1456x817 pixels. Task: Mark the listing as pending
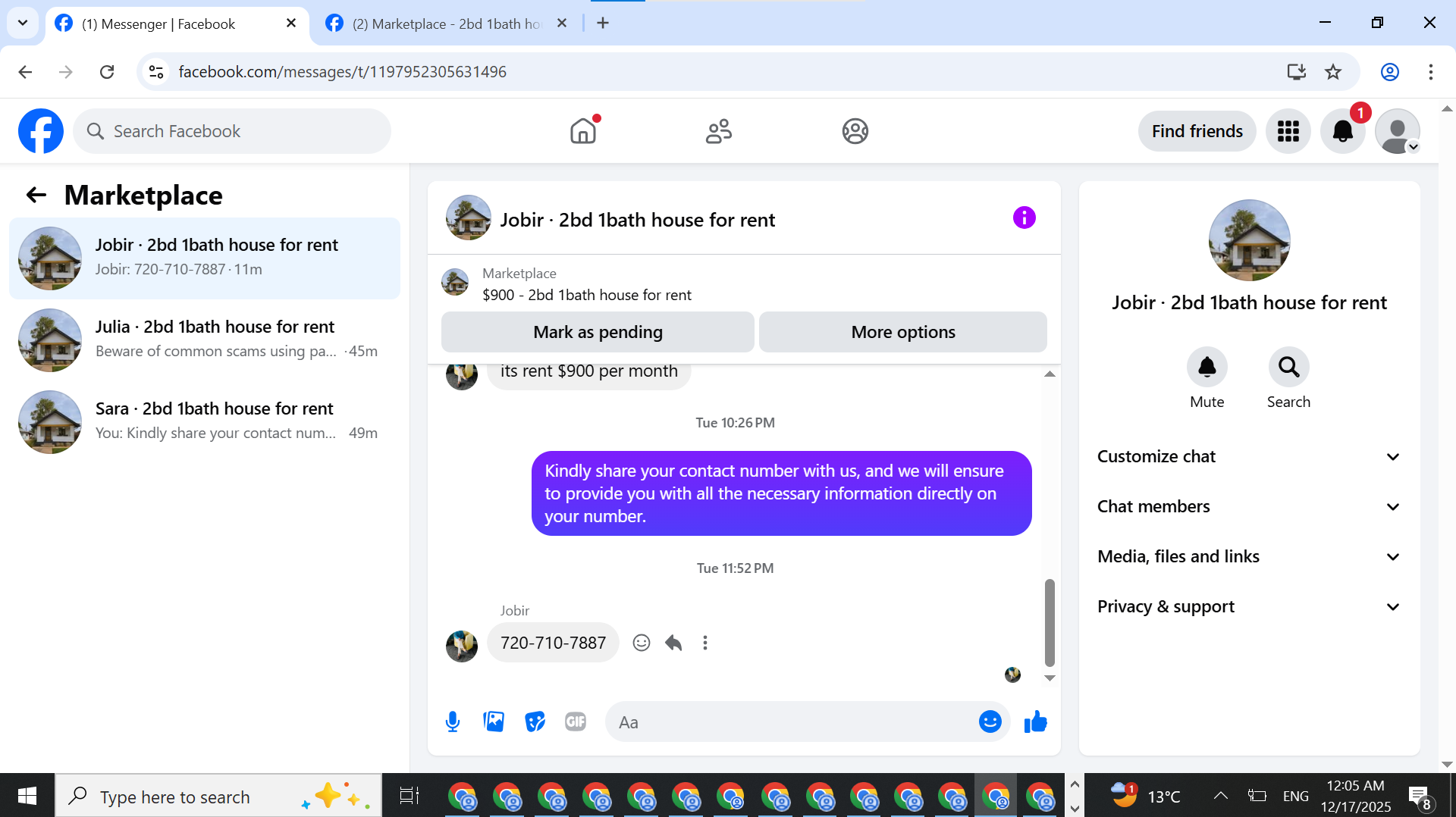point(598,332)
